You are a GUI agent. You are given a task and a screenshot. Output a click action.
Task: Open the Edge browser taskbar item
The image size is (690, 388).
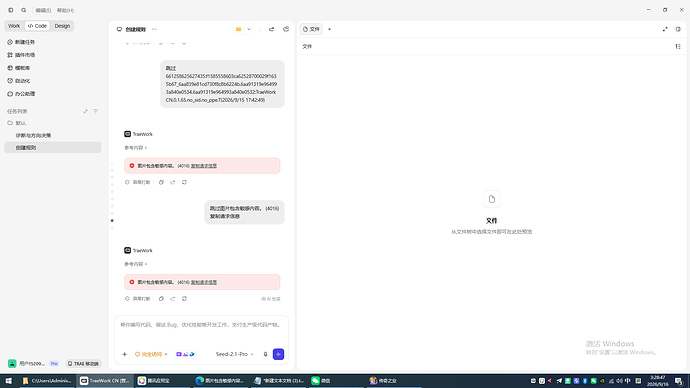[220, 381]
